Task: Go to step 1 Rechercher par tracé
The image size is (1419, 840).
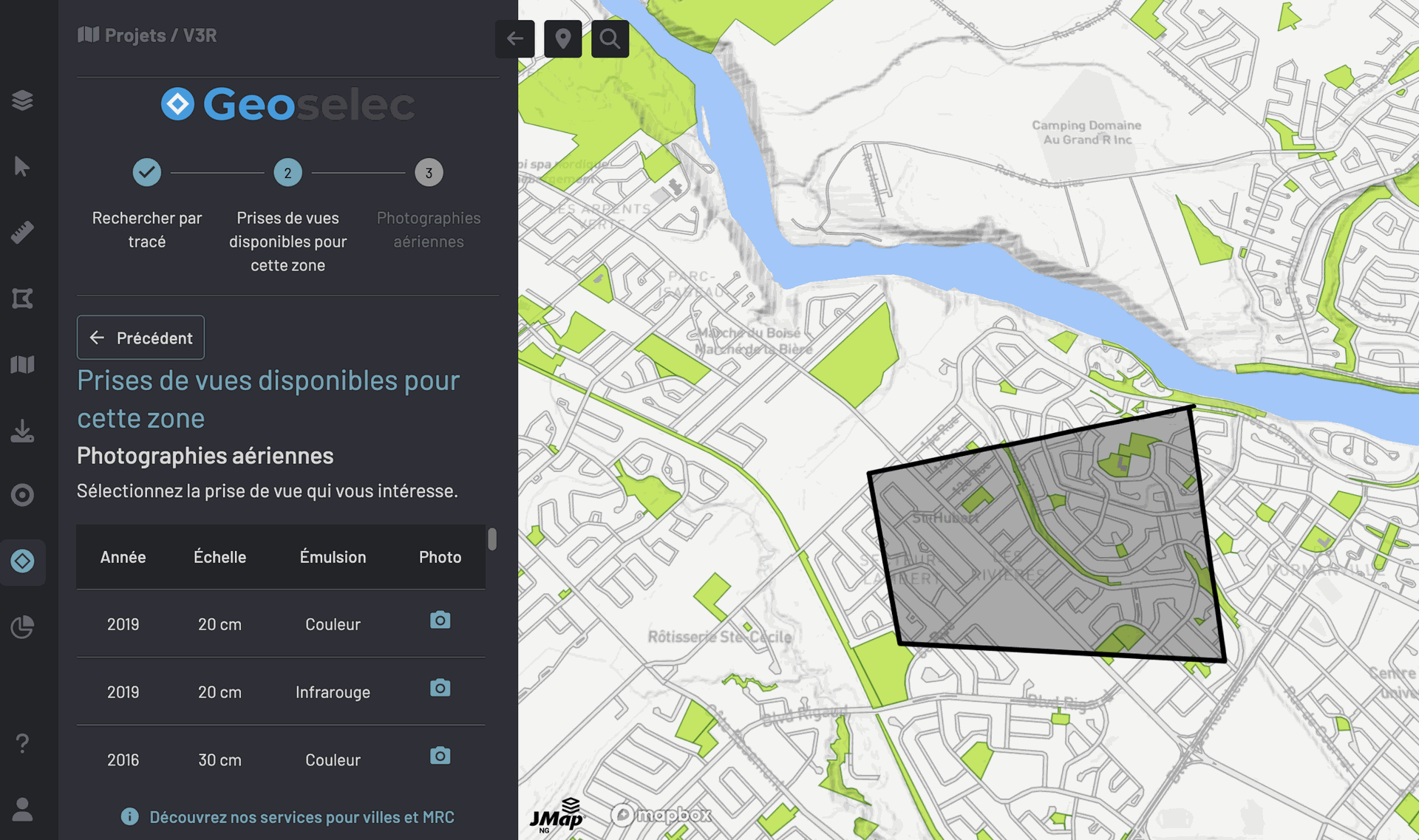Action: [x=147, y=173]
